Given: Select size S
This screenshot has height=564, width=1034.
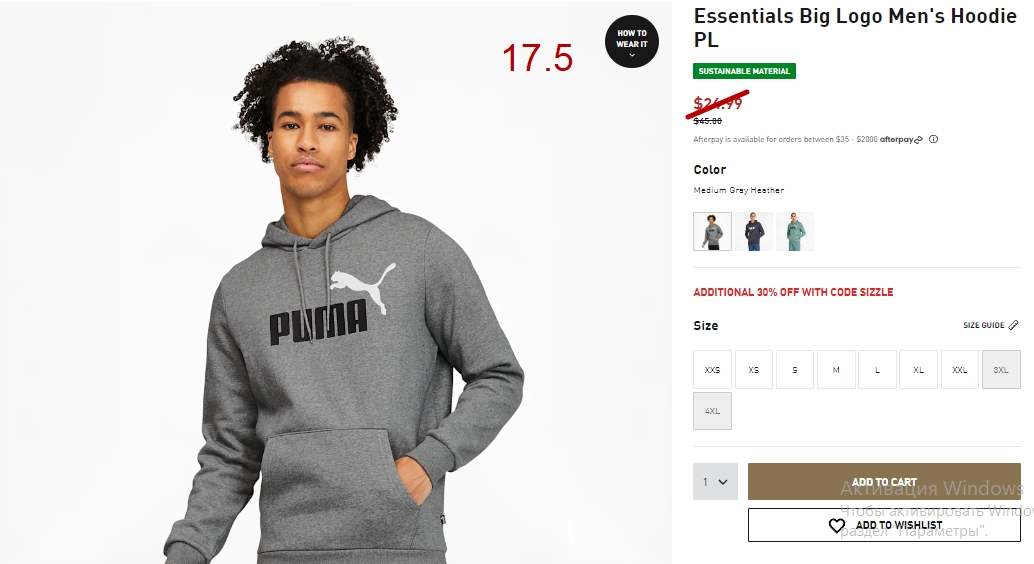Looking at the screenshot, I should click(795, 369).
